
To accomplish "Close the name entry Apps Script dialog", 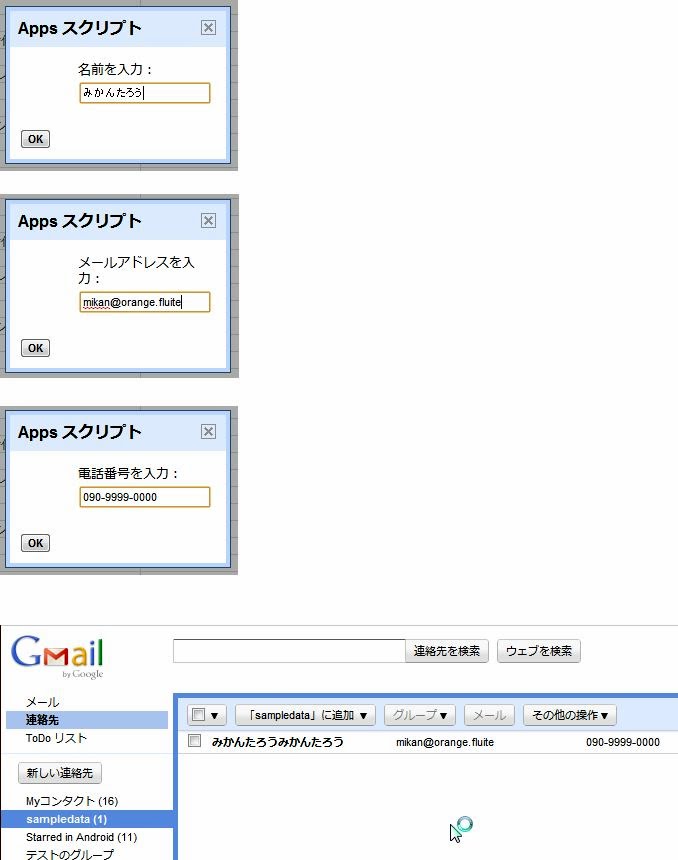I will pos(208,28).
